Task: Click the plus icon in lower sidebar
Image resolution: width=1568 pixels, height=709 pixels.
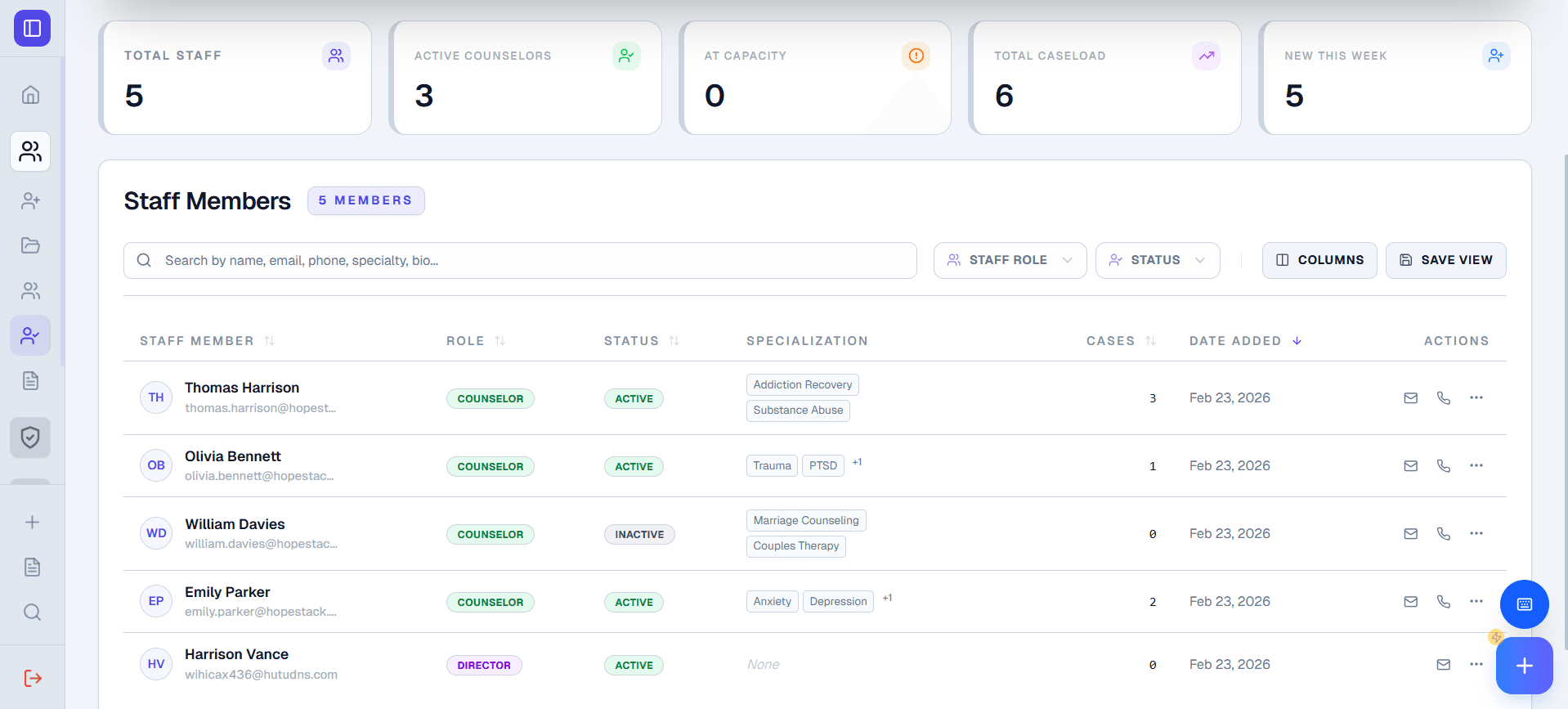Action: tap(32, 522)
